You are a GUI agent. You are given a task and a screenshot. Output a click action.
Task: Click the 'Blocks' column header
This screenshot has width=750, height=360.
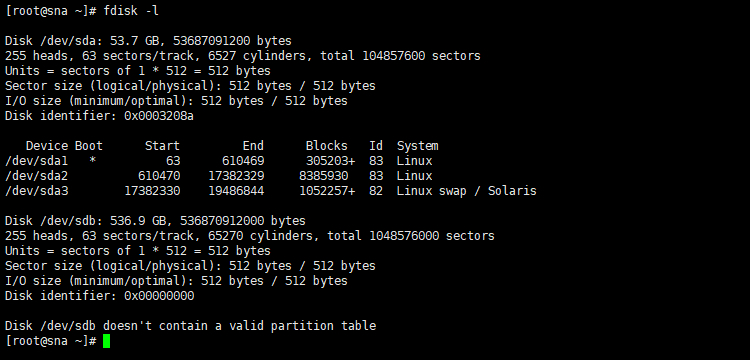[x=327, y=146]
